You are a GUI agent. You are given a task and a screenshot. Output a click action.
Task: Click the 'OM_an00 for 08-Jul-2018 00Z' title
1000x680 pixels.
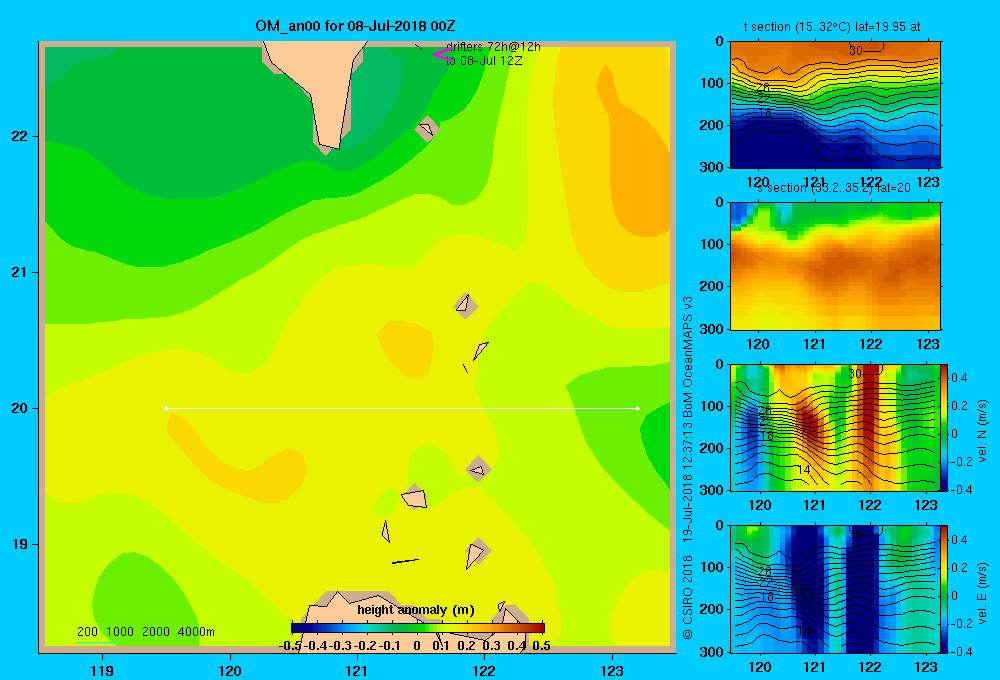tap(355, 26)
